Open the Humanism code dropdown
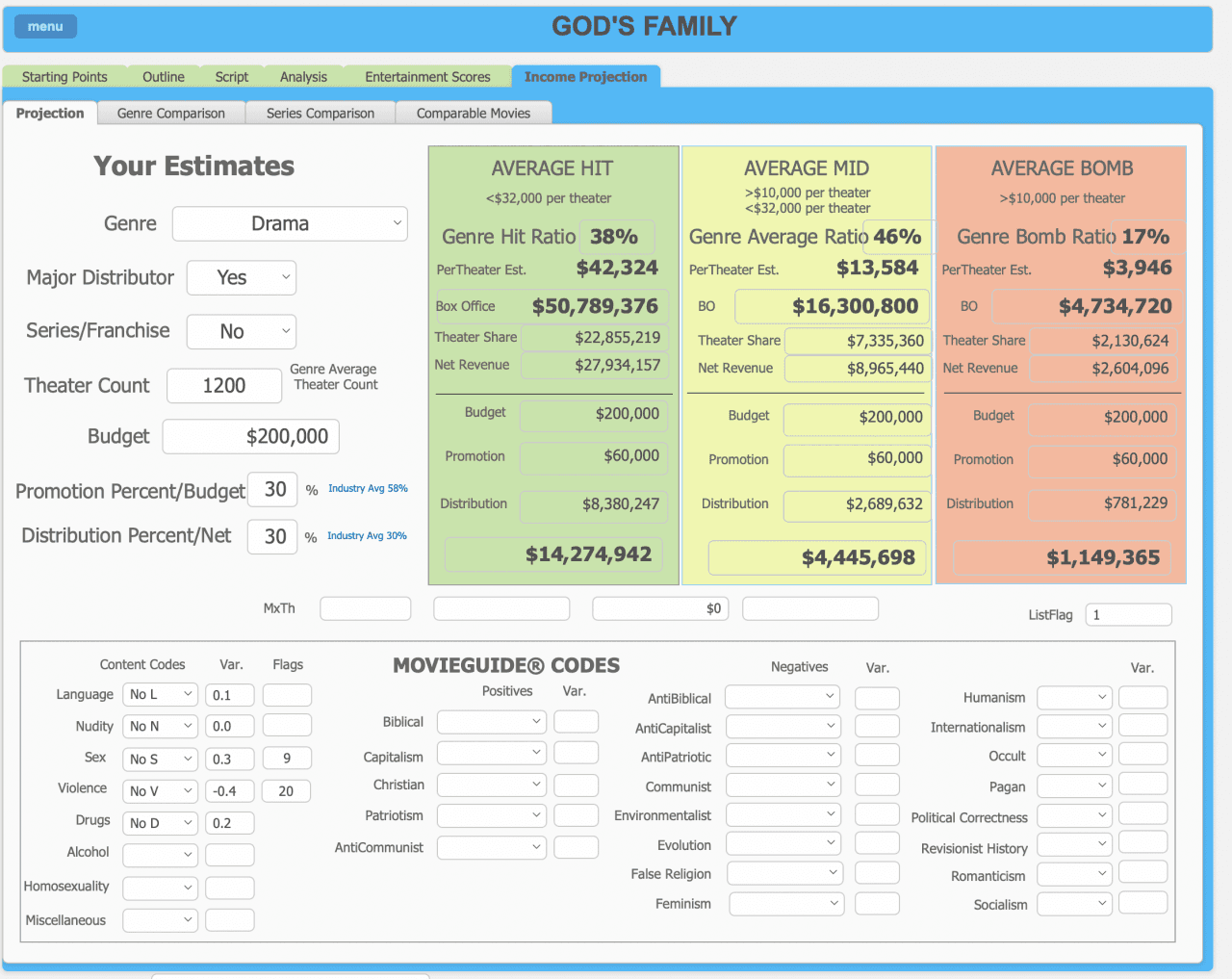This screenshot has height=979, width=1232. pyautogui.click(x=1074, y=698)
